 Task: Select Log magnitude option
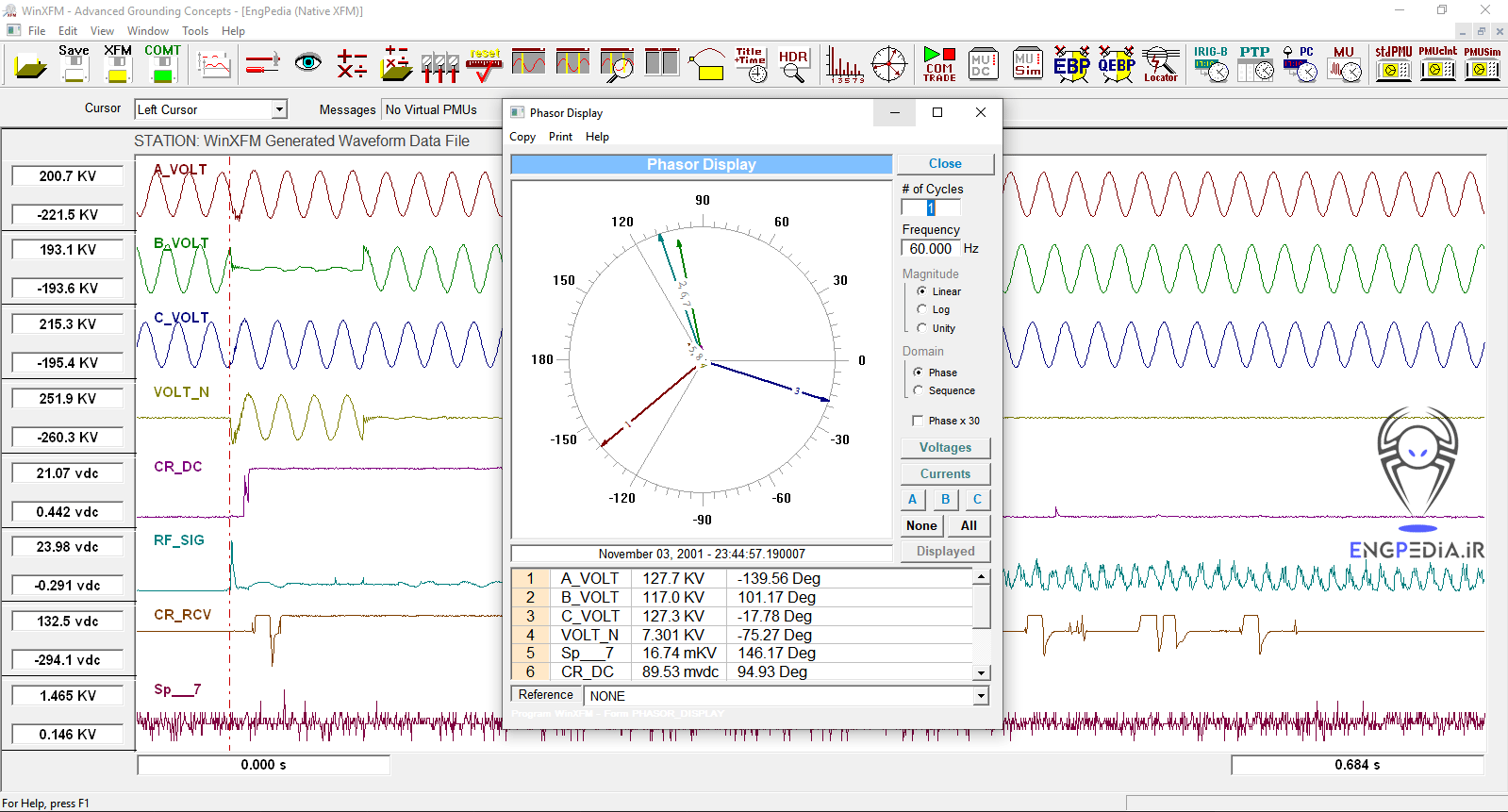click(x=934, y=309)
